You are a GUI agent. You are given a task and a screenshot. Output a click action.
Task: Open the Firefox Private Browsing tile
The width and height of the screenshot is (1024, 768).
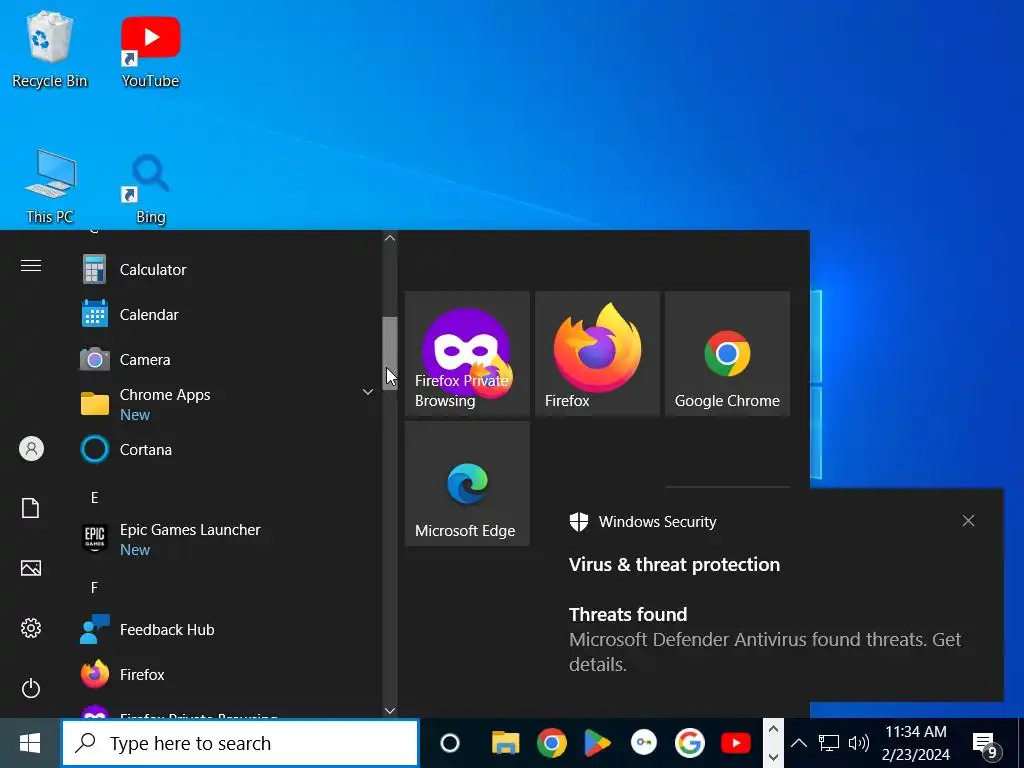click(x=467, y=353)
